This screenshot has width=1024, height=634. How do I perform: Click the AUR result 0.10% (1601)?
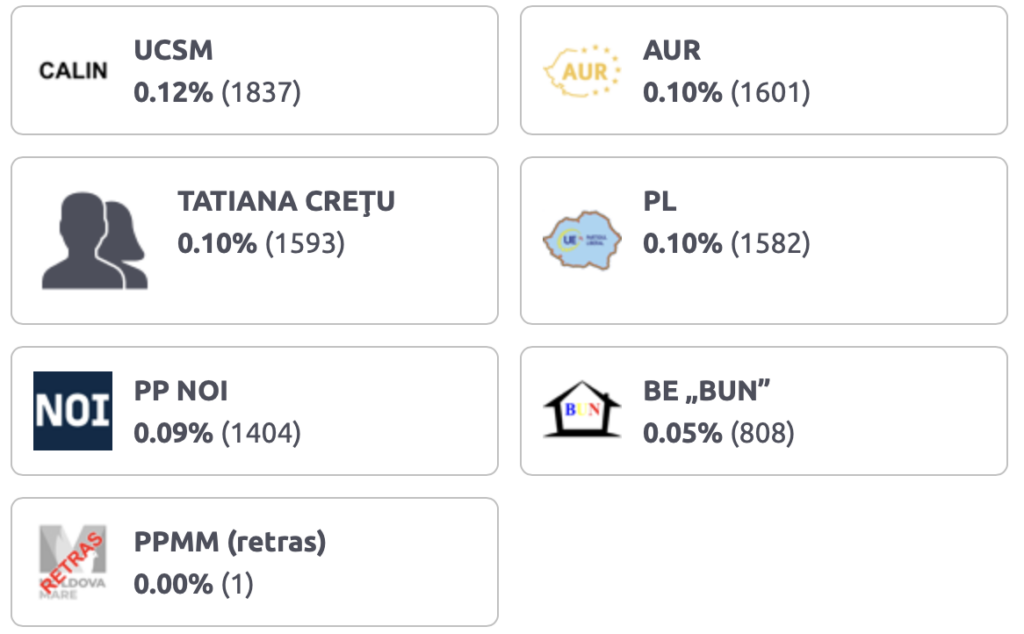pyautogui.click(x=726, y=93)
